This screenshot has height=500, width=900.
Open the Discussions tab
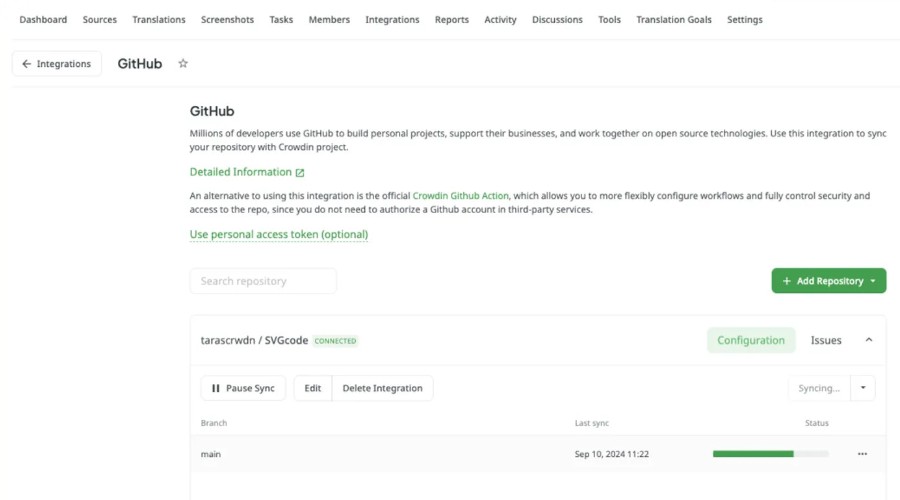(x=557, y=20)
